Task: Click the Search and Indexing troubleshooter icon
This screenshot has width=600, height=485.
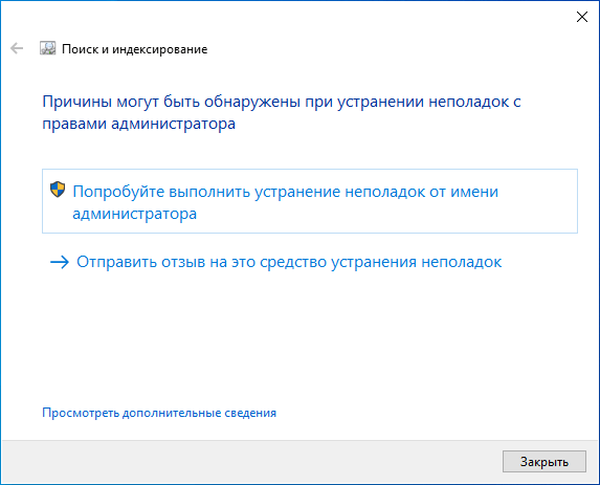Action: click(48, 48)
